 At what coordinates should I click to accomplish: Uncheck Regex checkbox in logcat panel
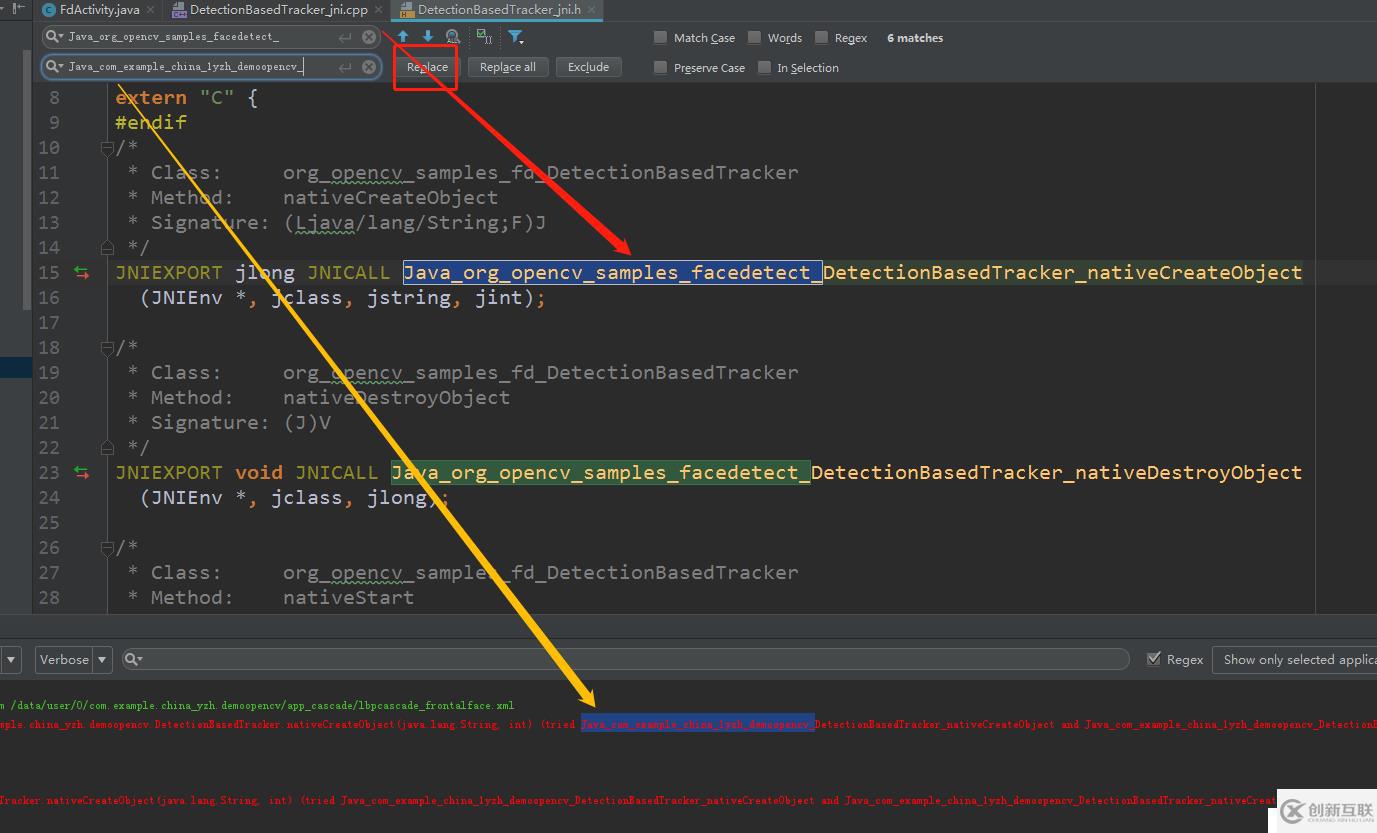click(x=1154, y=659)
